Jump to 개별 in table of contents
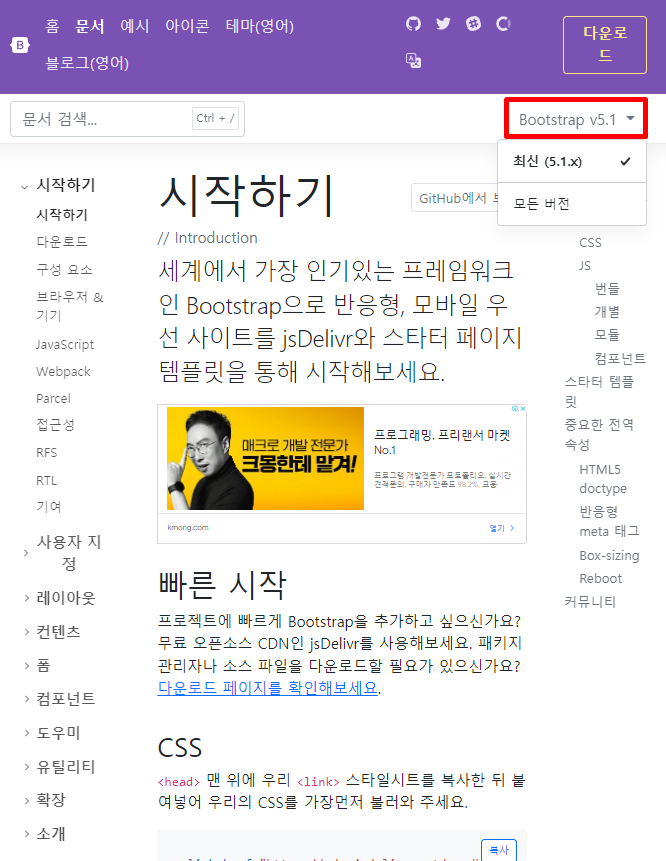 tap(607, 311)
